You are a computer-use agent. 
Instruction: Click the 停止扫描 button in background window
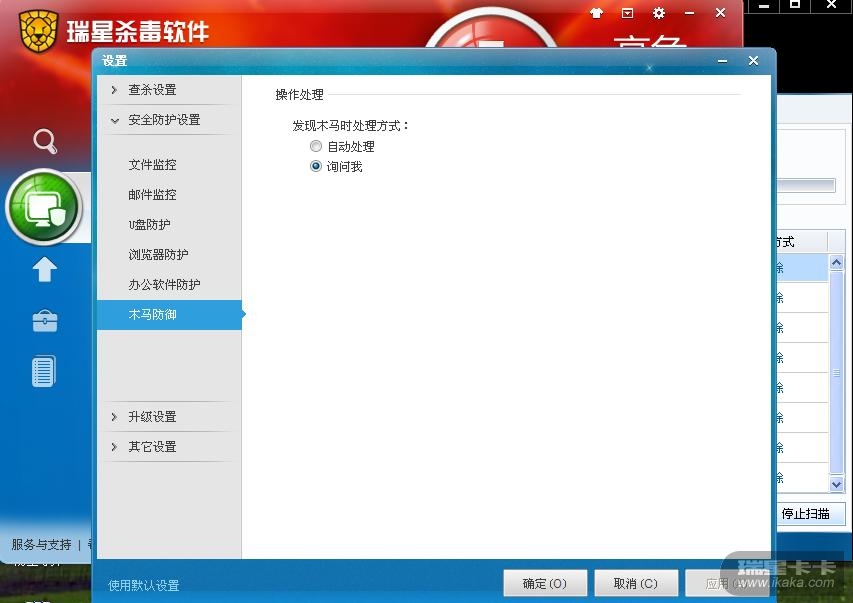(x=809, y=514)
